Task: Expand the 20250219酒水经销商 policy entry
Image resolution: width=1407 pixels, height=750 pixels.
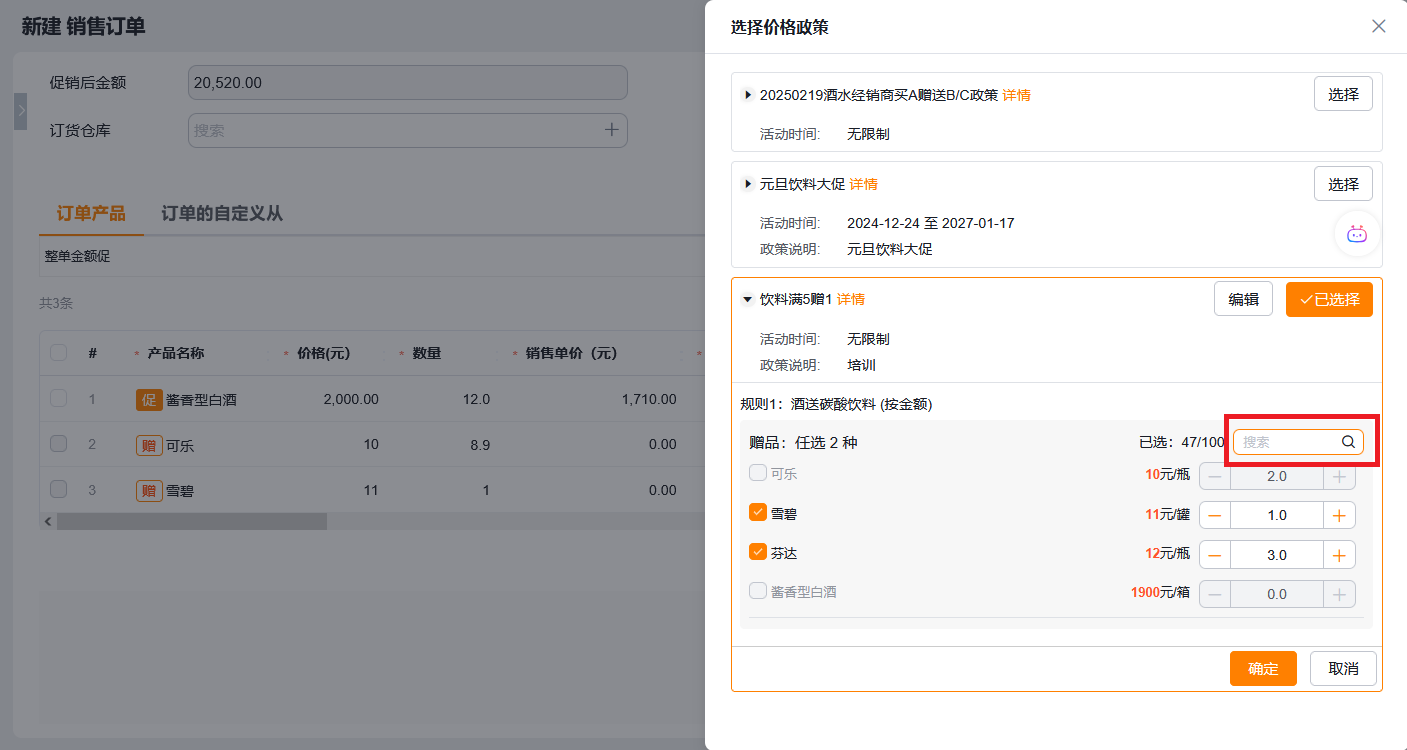Action: [x=747, y=94]
